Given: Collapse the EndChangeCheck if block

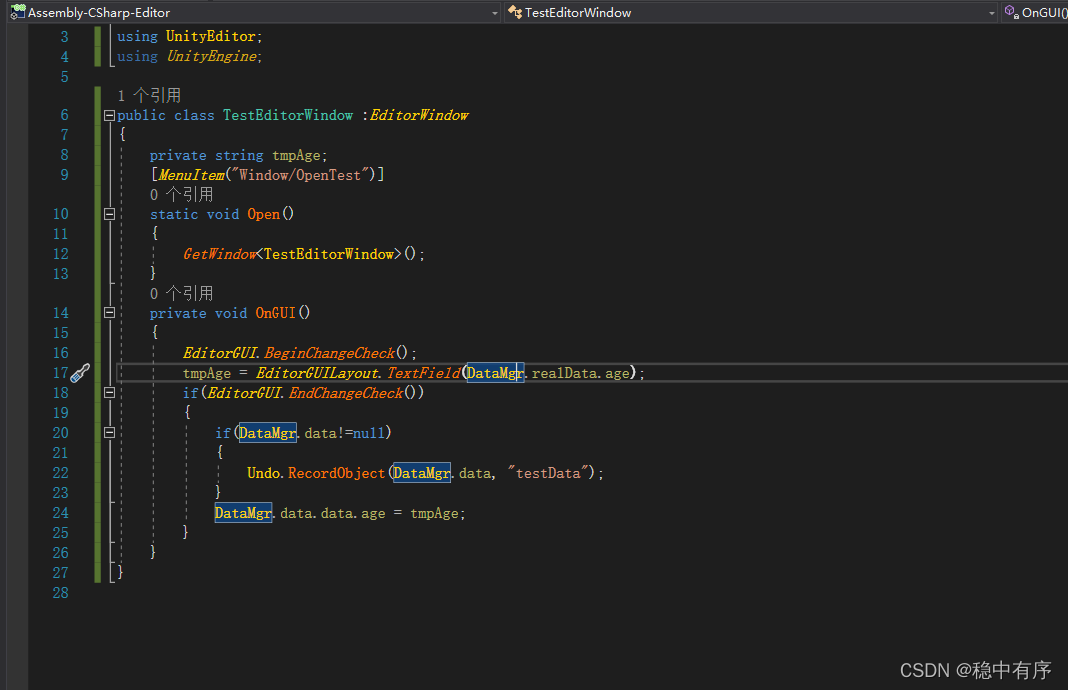Looking at the screenshot, I should (x=109, y=392).
